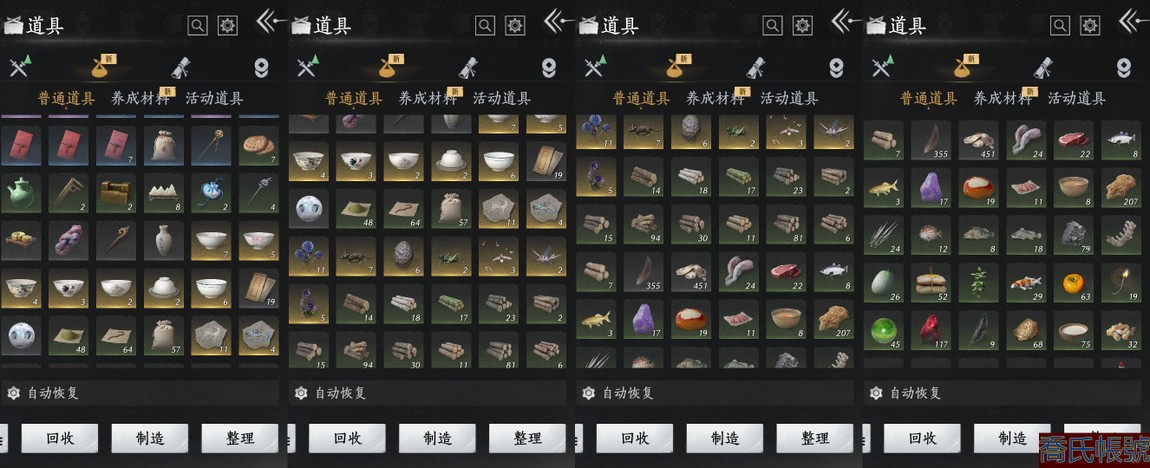The width and height of the screenshot is (1150, 468).
Task: Open the crossed swords equipment category in the second panel
Action: [x=307, y=67]
